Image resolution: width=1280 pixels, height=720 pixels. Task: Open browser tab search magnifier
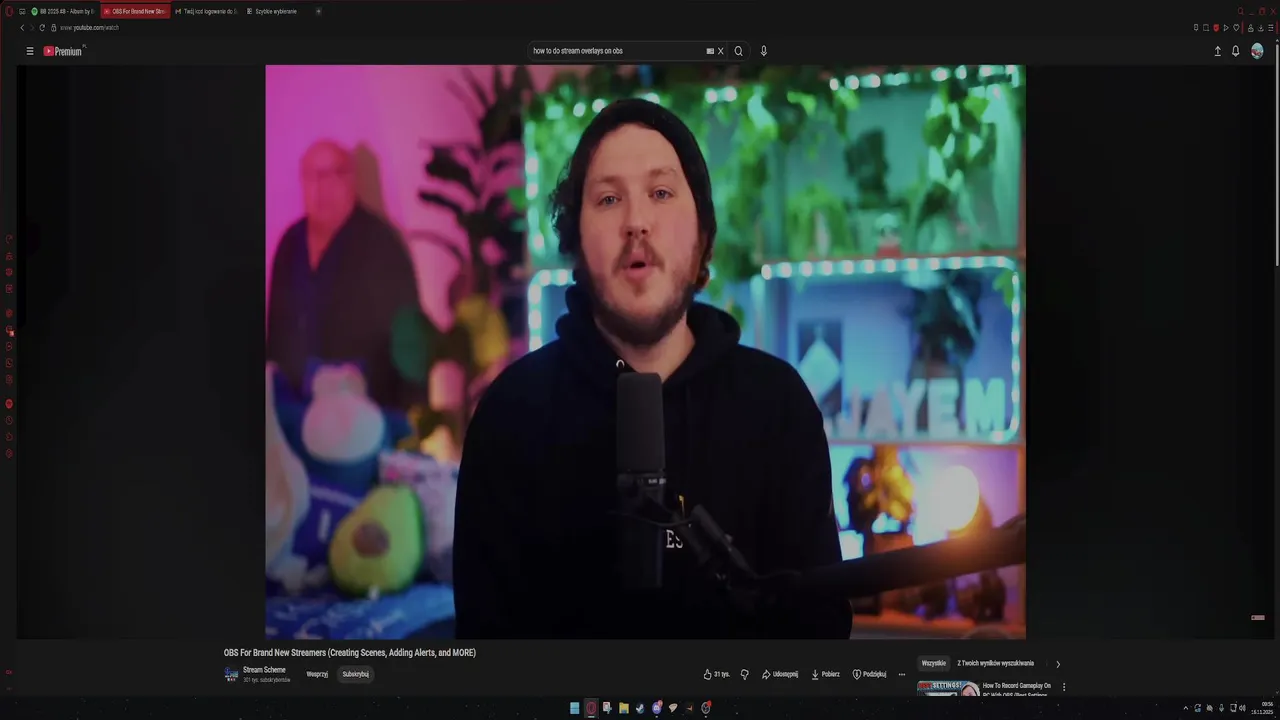tap(1240, 11)
